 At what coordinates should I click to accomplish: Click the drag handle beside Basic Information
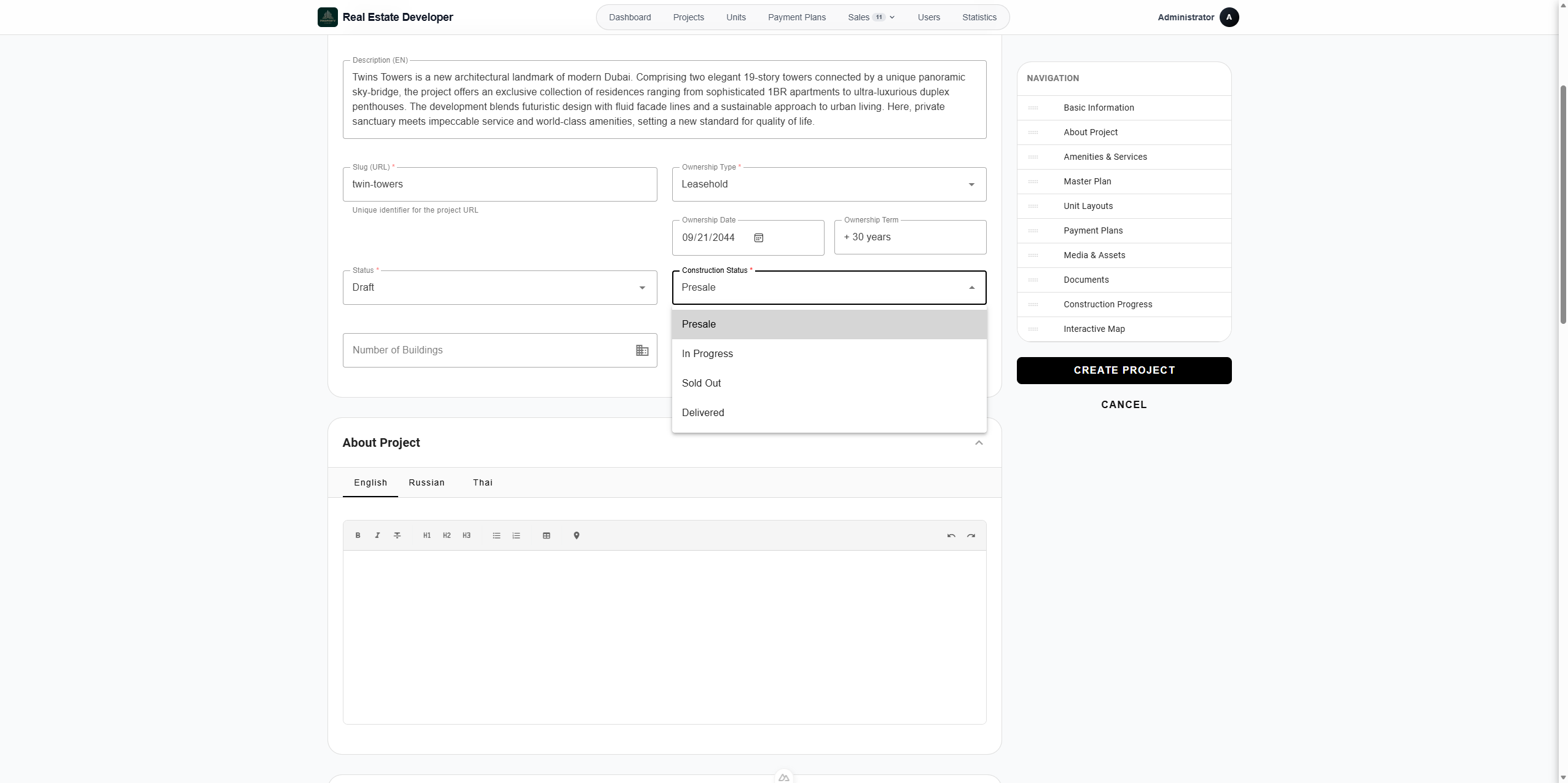coord(1033,108)
